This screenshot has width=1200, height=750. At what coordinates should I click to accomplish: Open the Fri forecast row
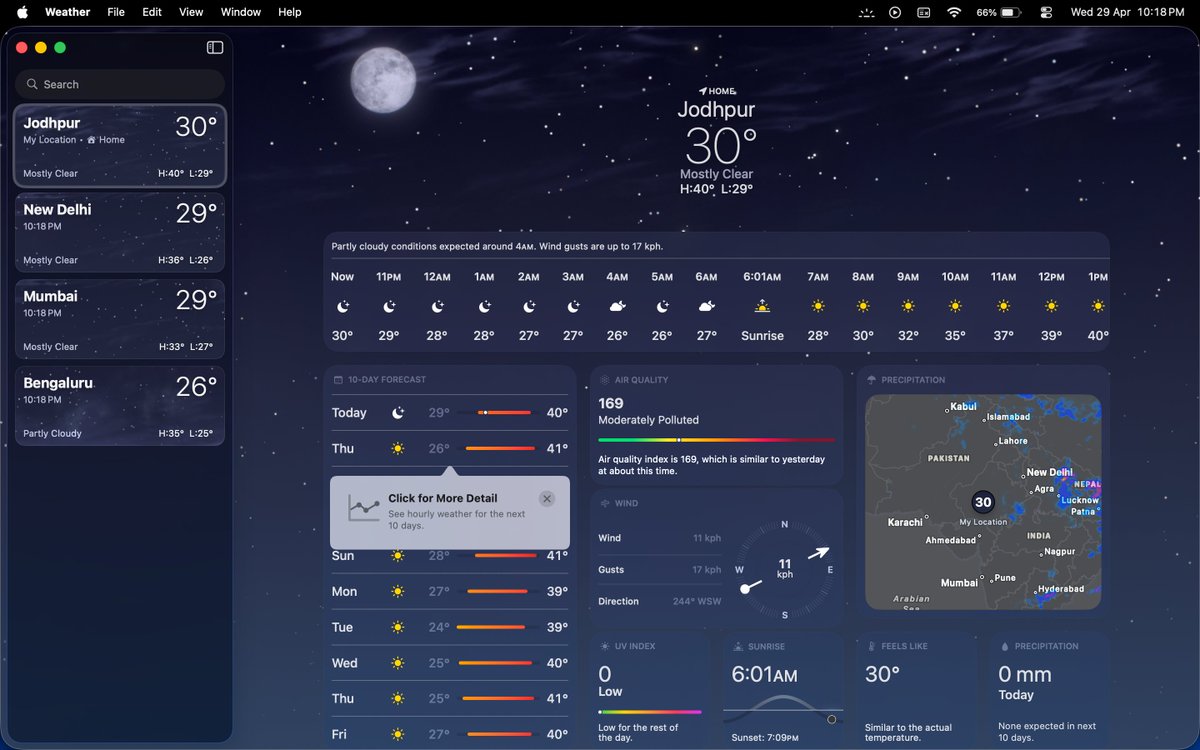click(450, 734)
